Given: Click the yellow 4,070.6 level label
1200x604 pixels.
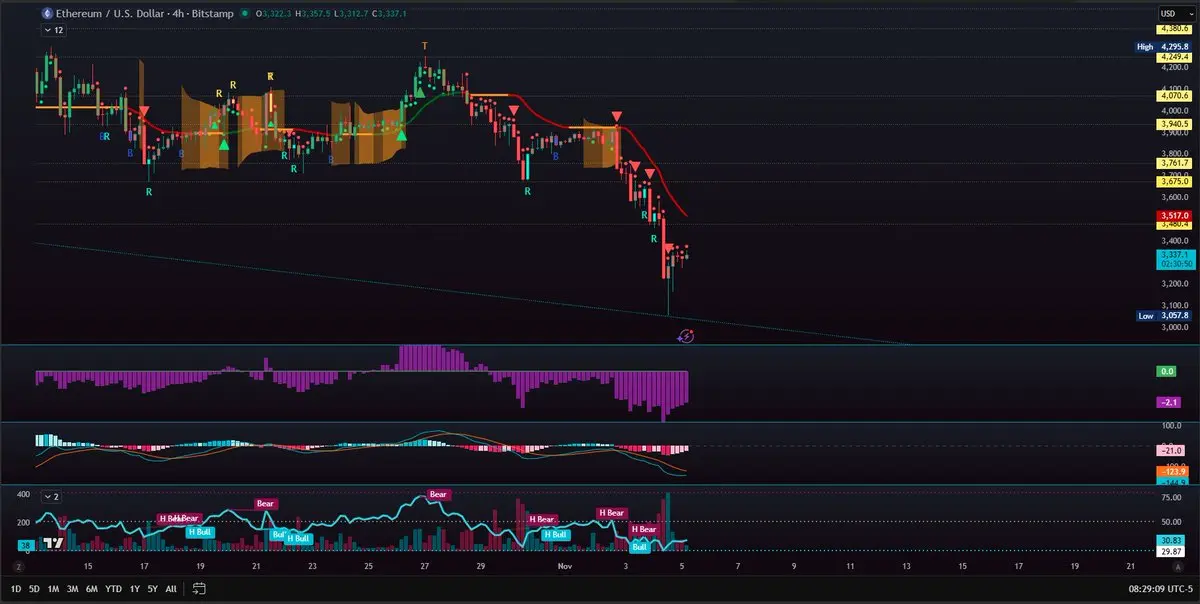Looking at the screenshot, I should pos(1174,95).
